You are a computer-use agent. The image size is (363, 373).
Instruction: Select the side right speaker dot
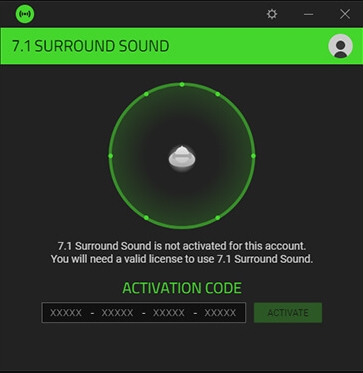(253, 156)
